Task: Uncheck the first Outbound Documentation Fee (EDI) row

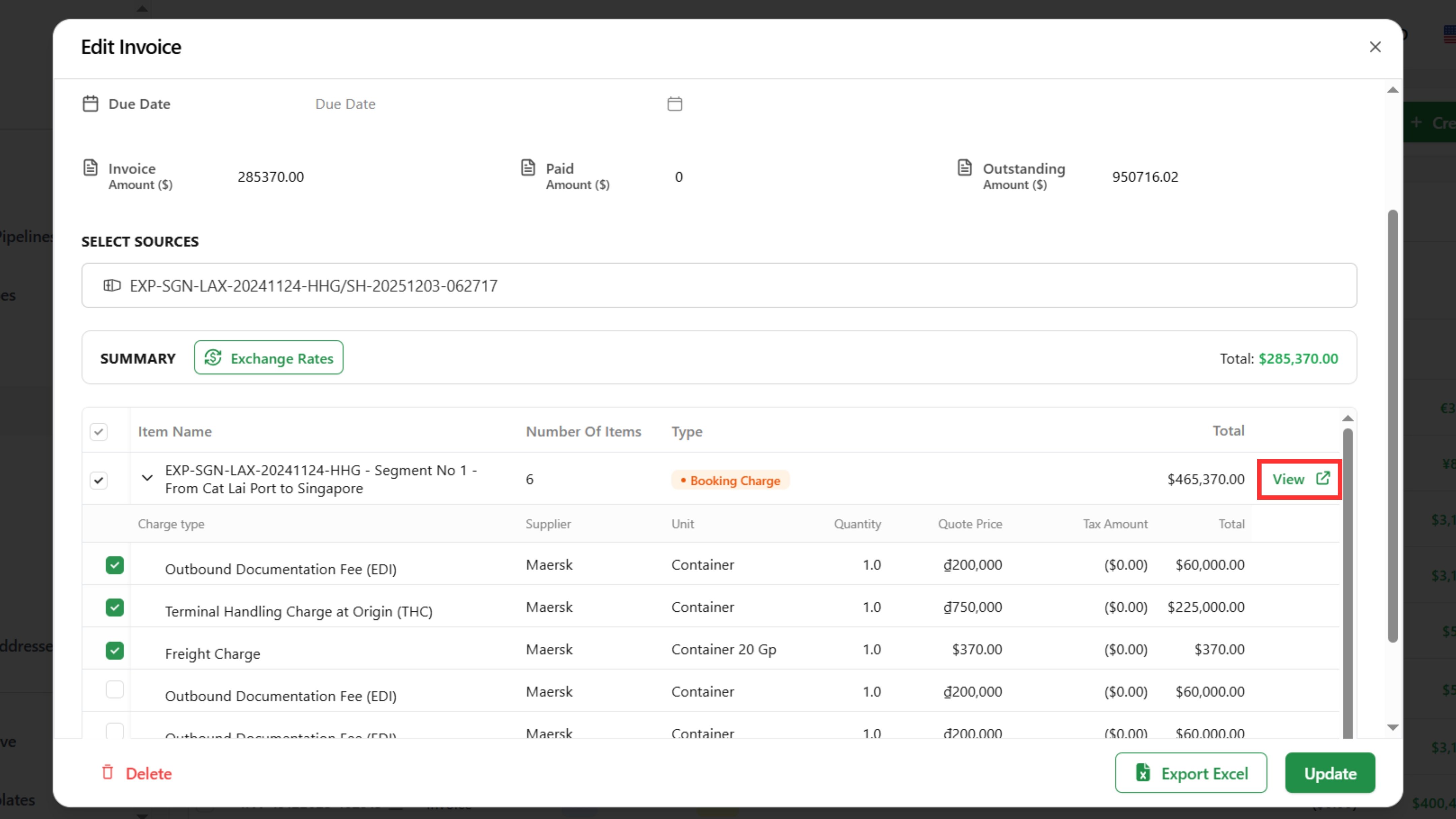Action: (x=115, y=565)
